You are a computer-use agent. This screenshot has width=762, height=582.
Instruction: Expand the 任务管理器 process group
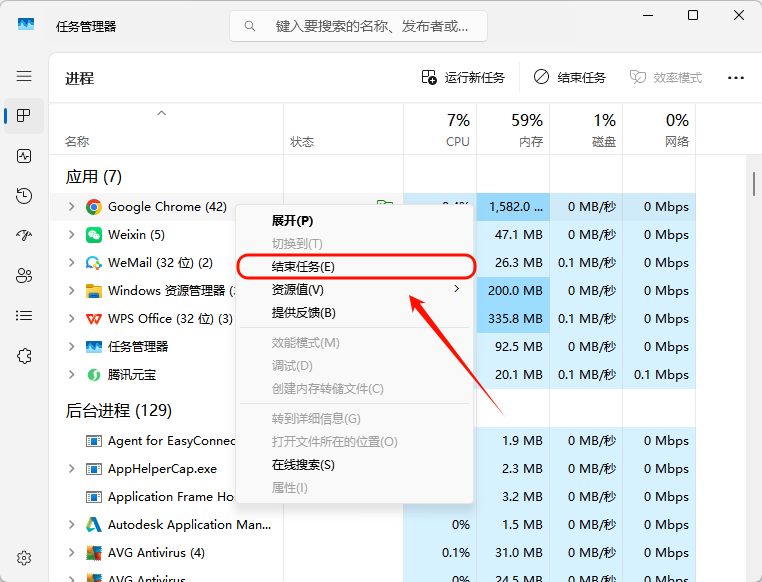point(71,346)
